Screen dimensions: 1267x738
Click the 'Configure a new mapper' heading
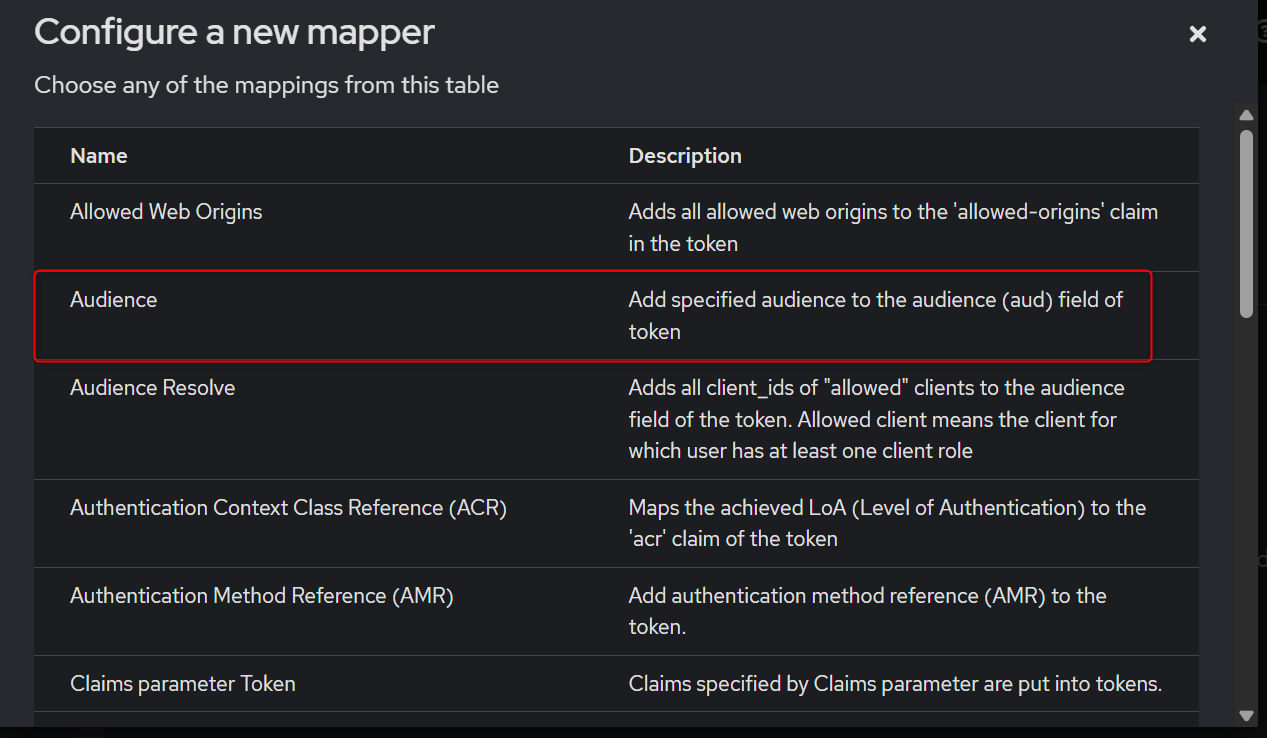[234, 32]
